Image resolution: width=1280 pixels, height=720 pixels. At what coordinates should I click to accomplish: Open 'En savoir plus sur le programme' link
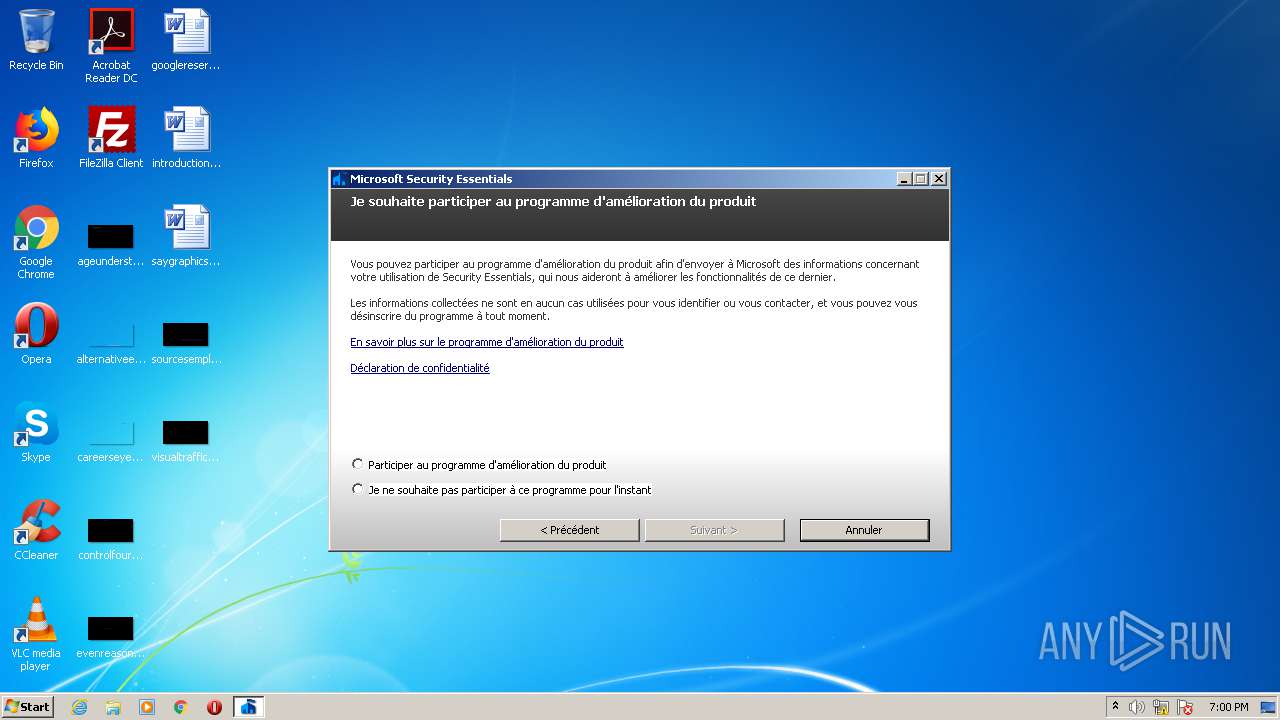tap(487, 342)
